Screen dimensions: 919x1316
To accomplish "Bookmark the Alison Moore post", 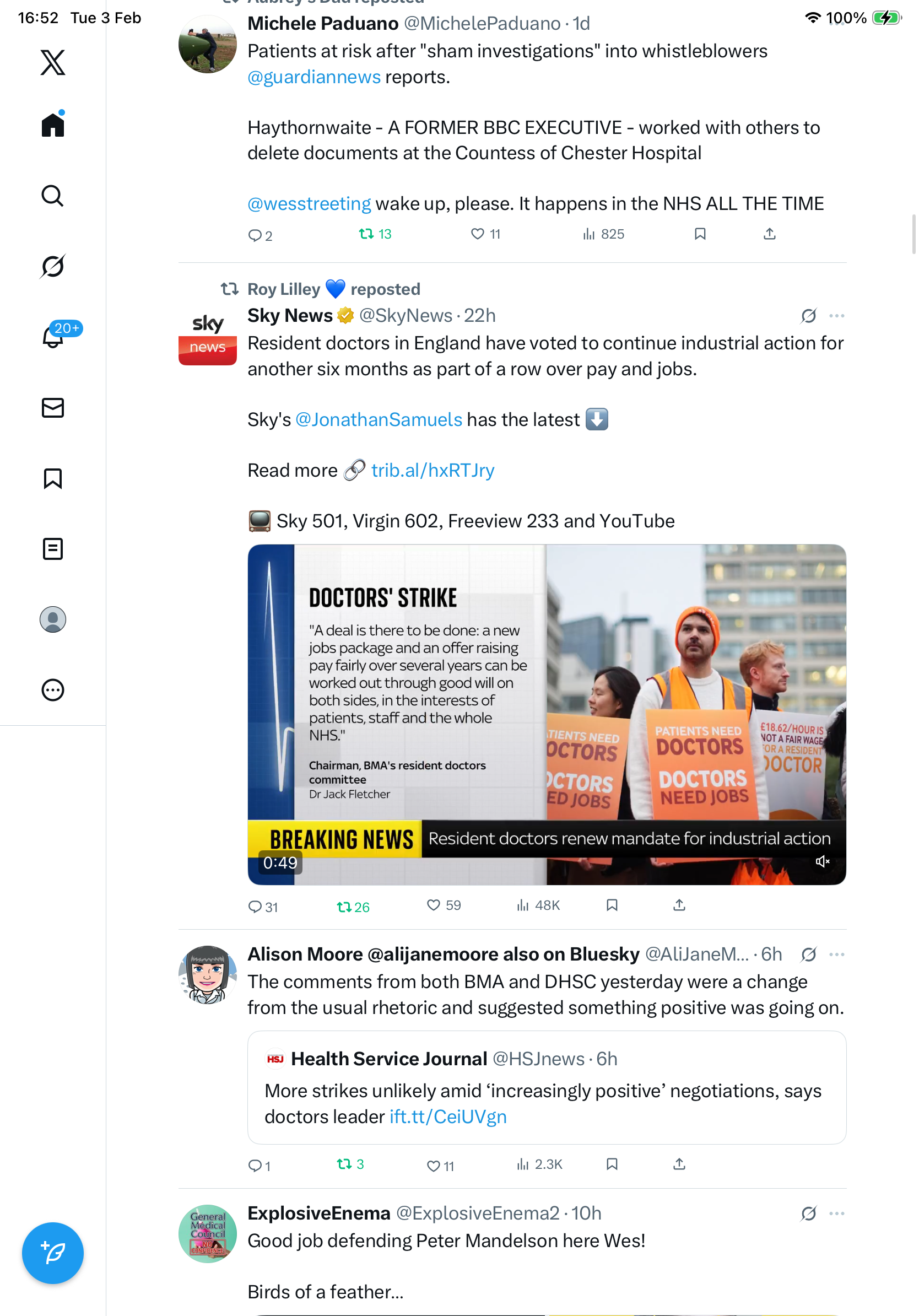I will point(612,1164).
